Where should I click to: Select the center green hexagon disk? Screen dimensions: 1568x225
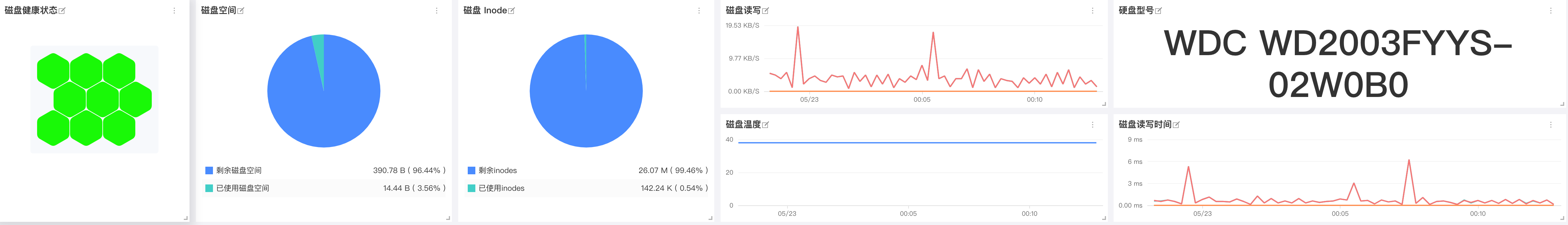(x=102, y=99)
